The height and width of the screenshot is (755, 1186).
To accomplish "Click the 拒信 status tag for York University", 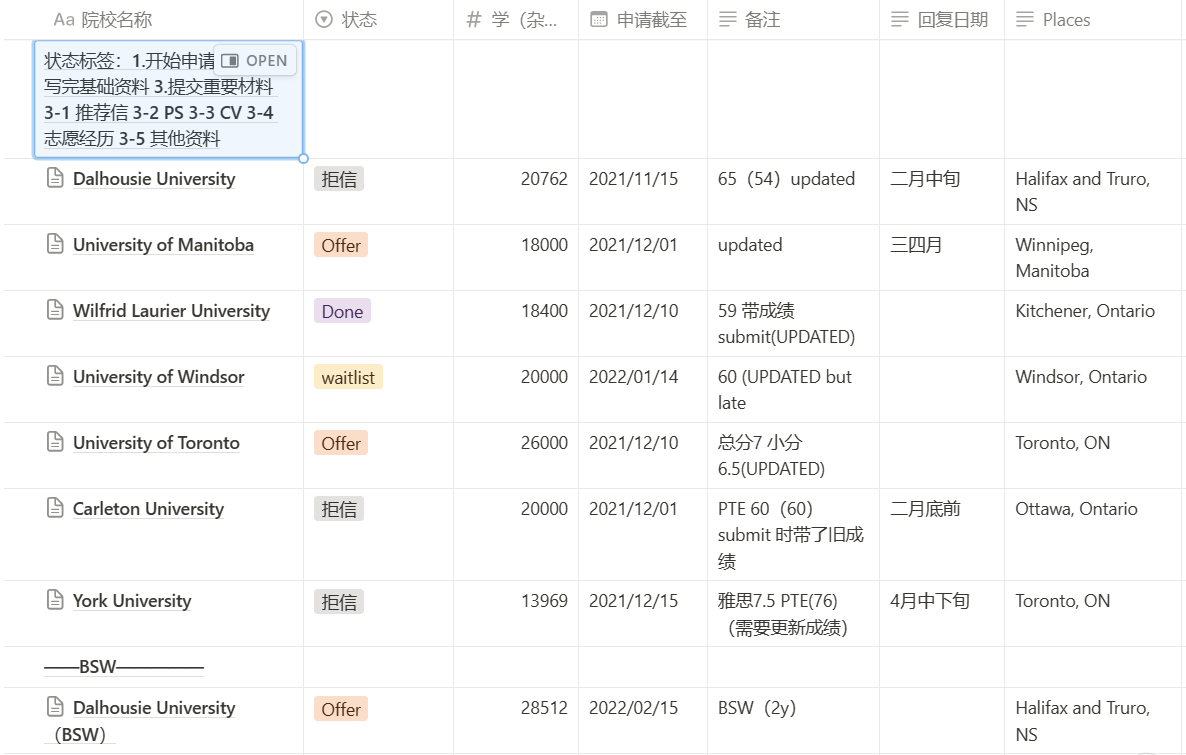I will pos(339,601).
